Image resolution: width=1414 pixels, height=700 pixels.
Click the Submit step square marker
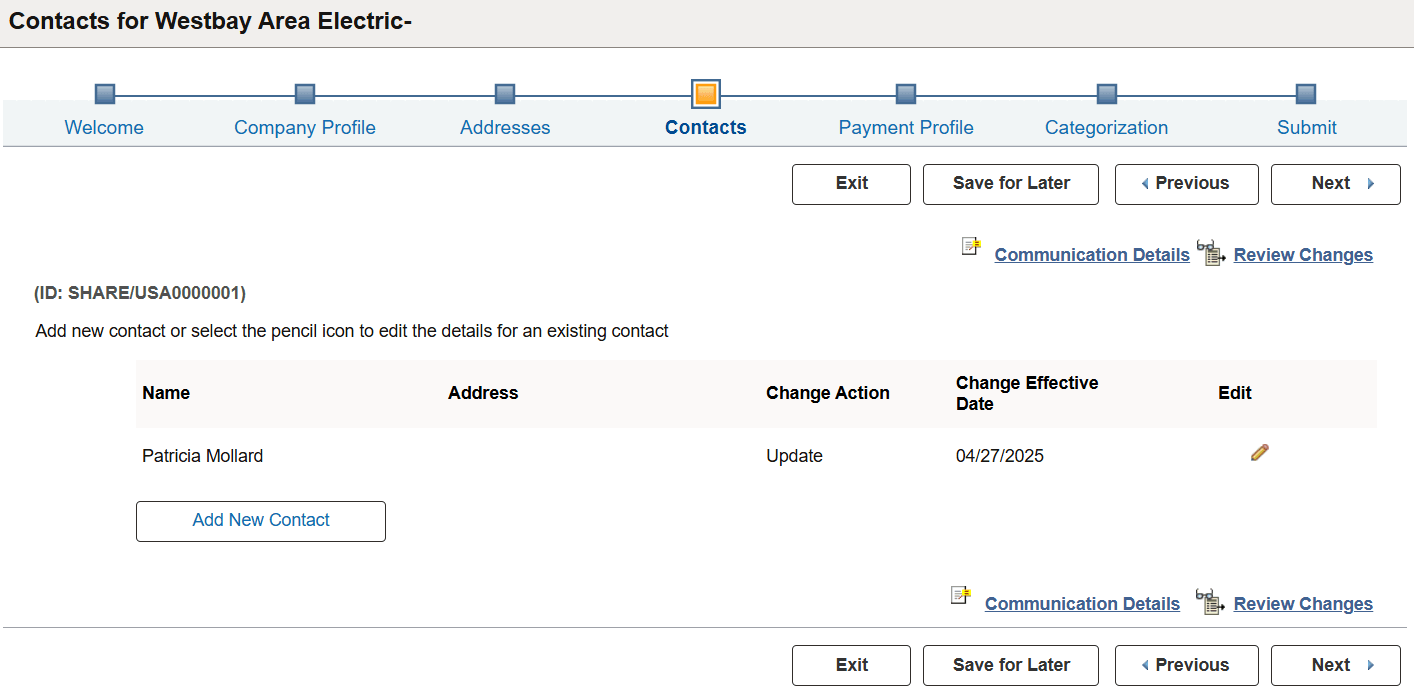coord(1306,92)
